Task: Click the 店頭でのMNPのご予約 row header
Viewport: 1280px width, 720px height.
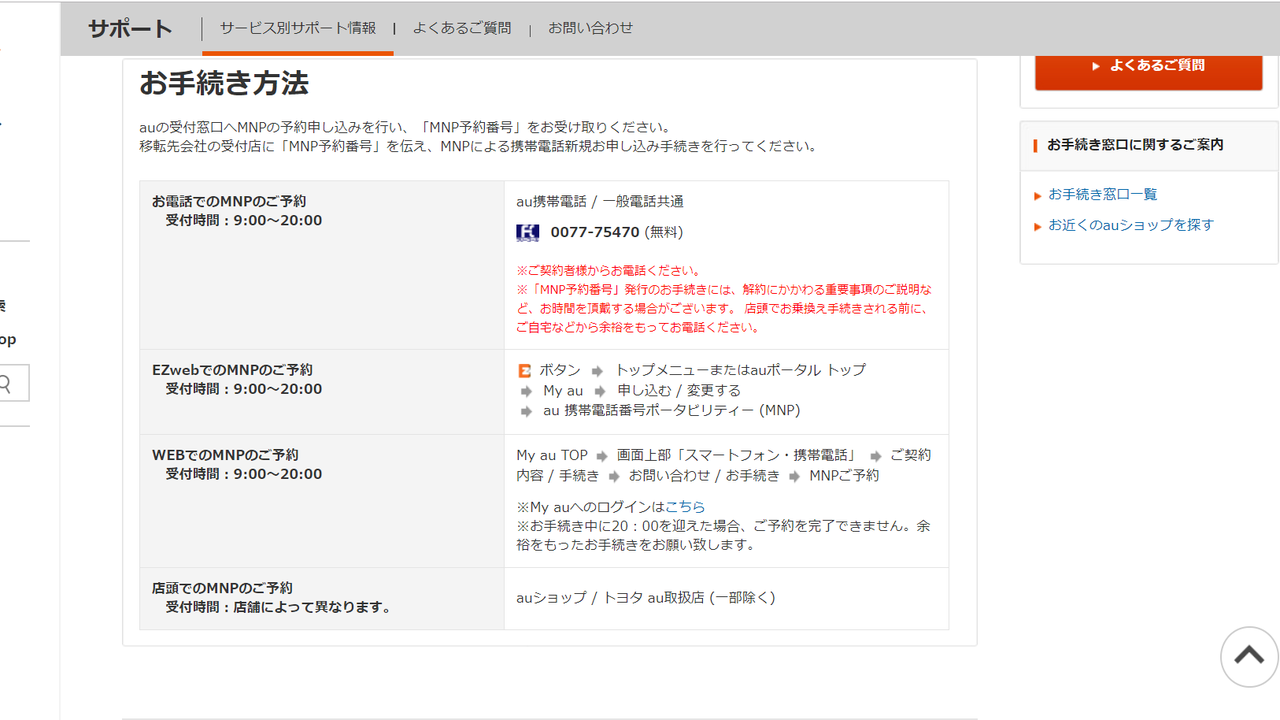Action: click(x=322, y=598)
